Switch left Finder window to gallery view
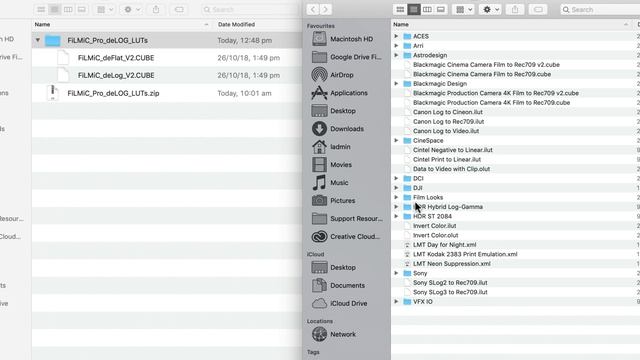The image size is (640, 360). point(81,9)
